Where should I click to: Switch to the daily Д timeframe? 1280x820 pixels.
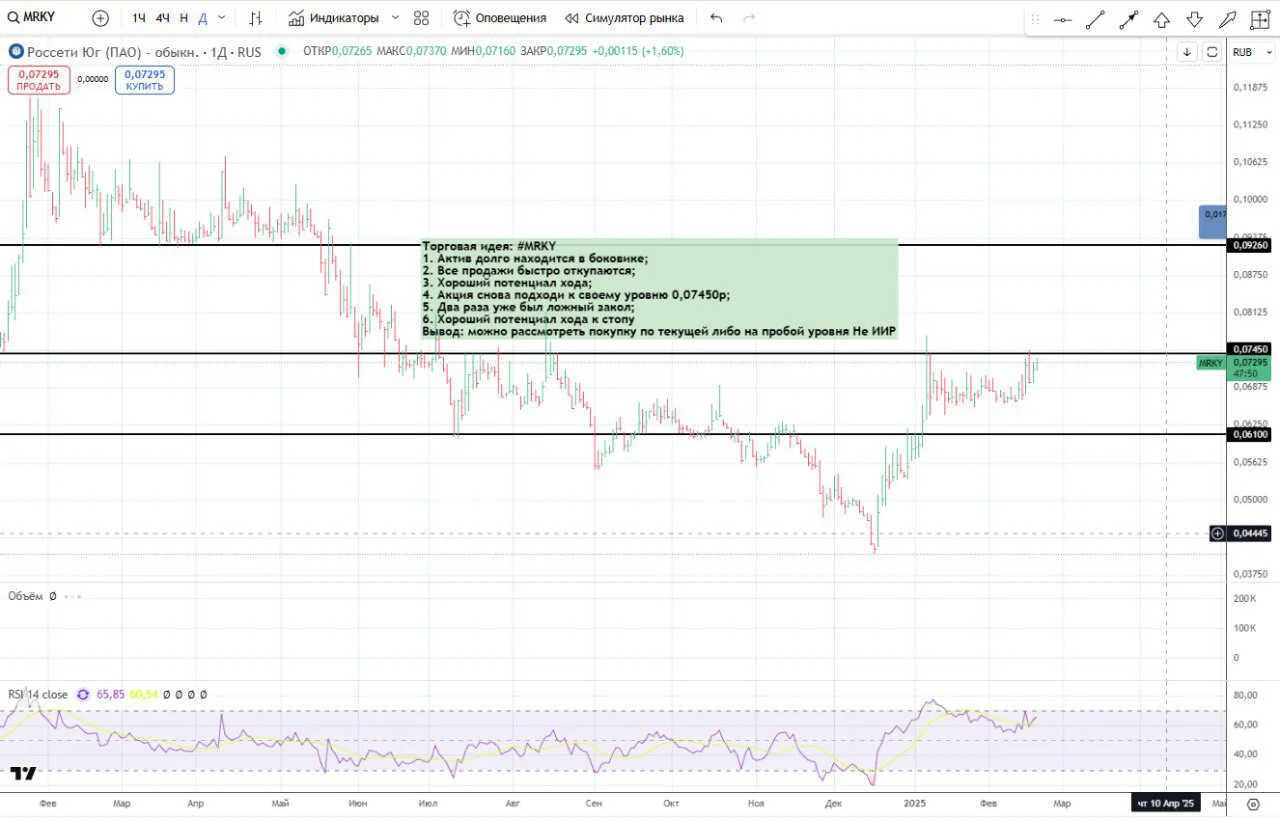202,18
